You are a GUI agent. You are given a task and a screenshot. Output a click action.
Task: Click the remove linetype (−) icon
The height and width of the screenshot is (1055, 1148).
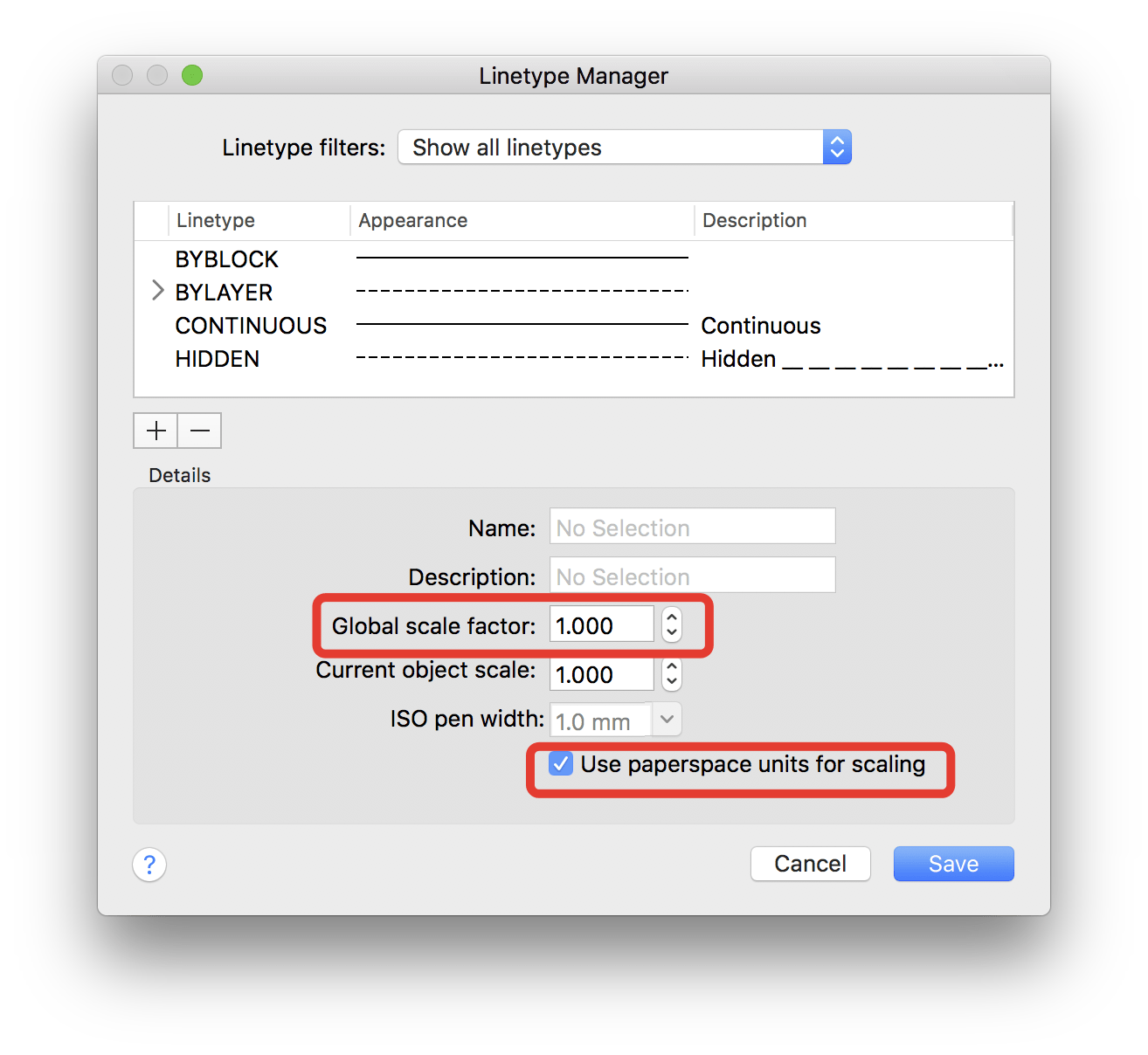click(x=199, y=430)
